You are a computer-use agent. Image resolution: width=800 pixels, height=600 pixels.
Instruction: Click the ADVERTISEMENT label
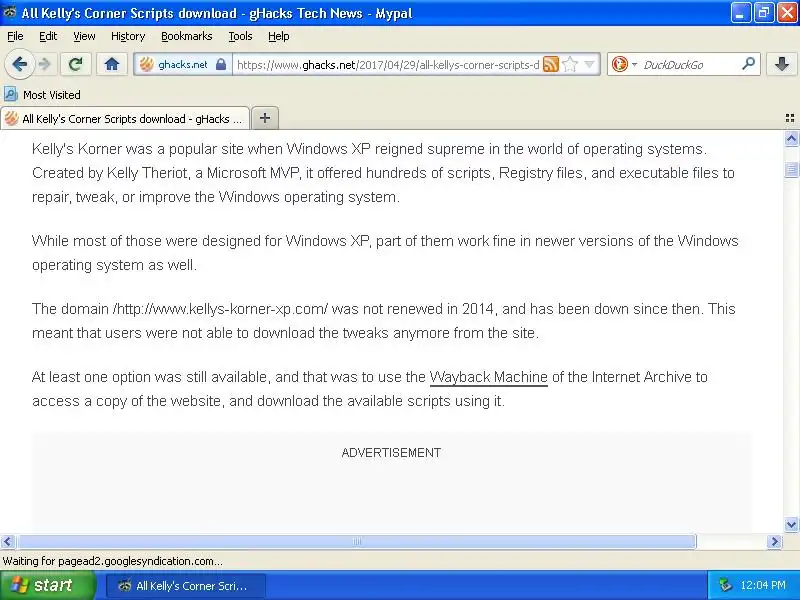tap(391, 453)
